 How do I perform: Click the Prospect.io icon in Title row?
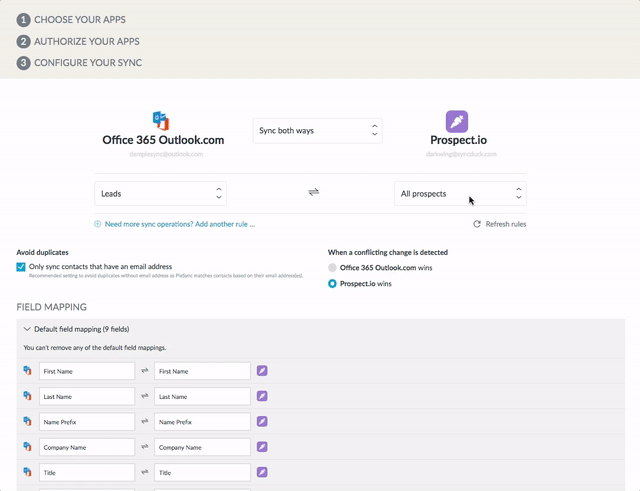point(262,472)
